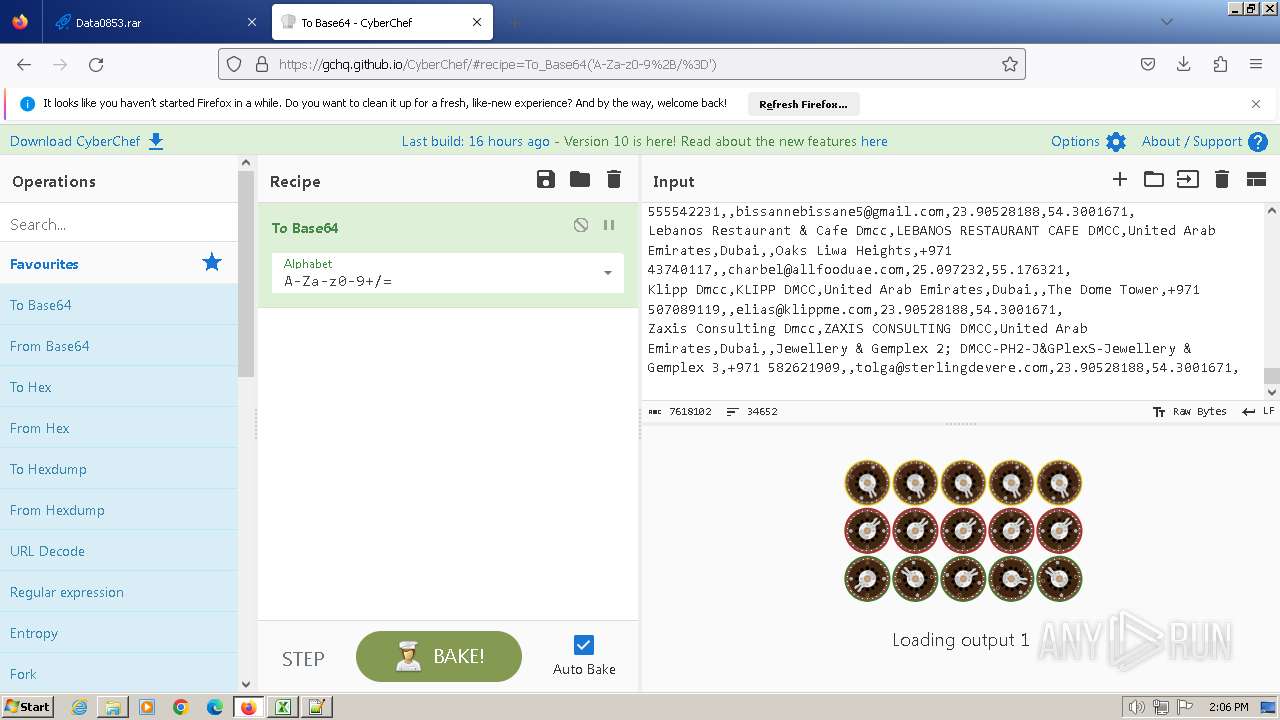Click the BAKE! button

pyautogui.click(x=439, y=656)
